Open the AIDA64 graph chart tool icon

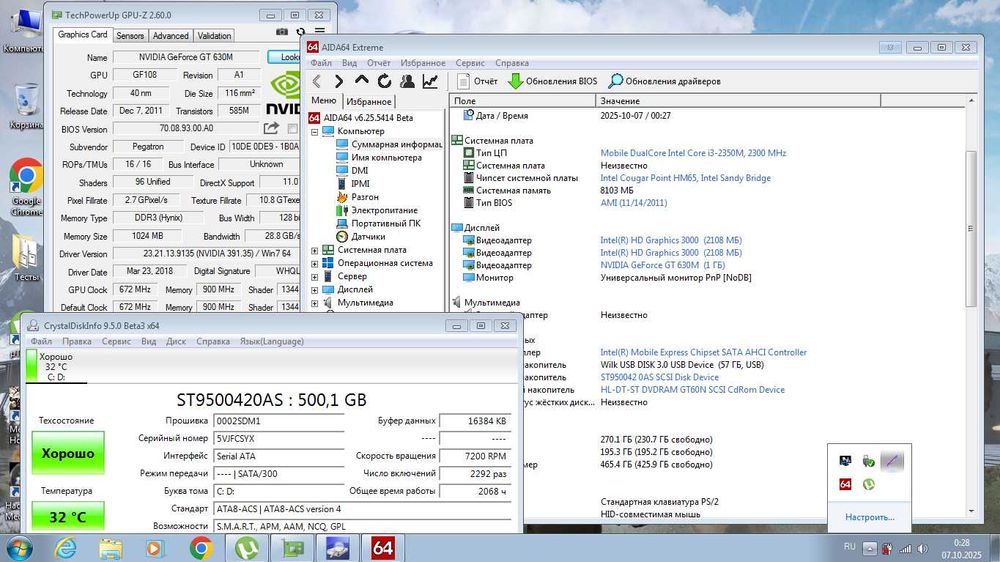click(x=430, y=81)
